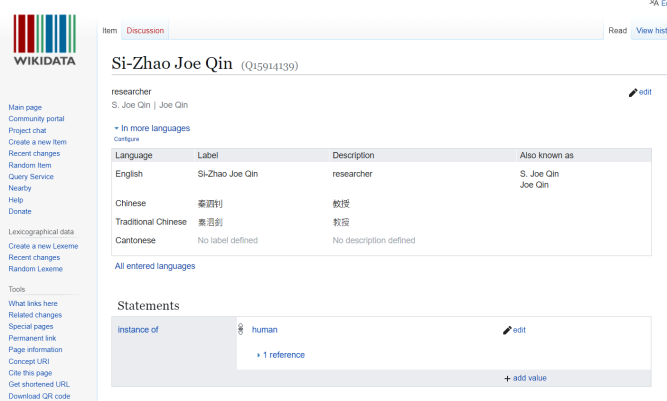The height and width of the screenshot is (401, 667).
Task: Click Concept URI link
Action: (x=29, y=361)
